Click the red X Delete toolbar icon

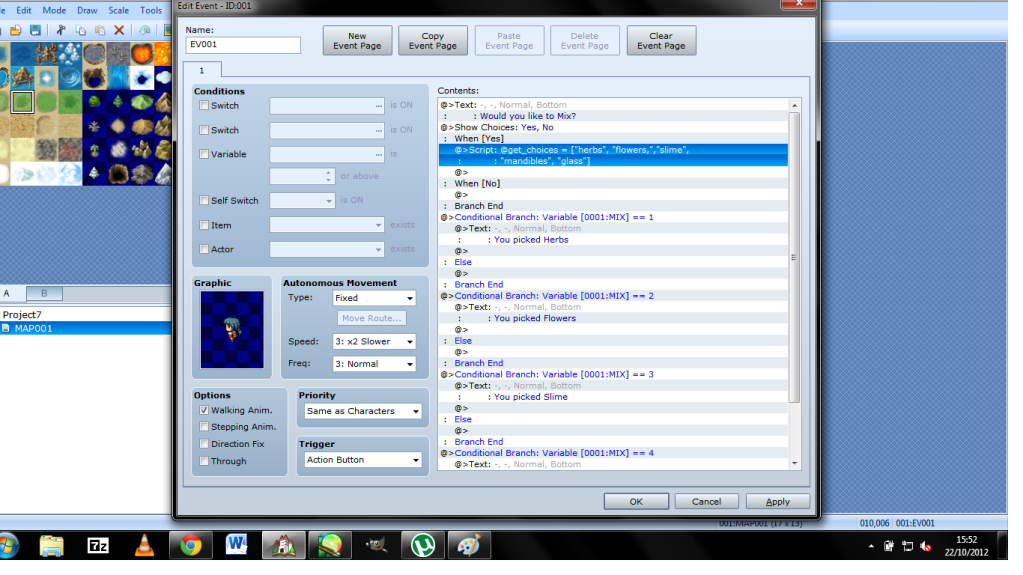click(119, 31)
